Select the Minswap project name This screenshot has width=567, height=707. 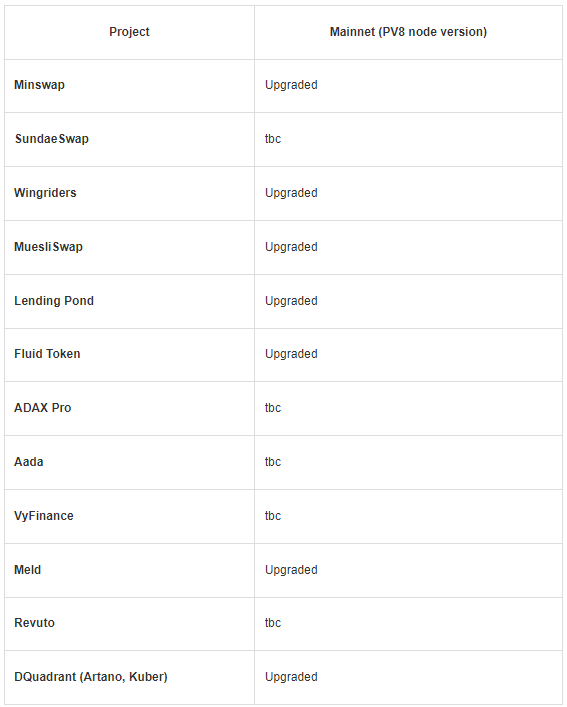(39, 85)
